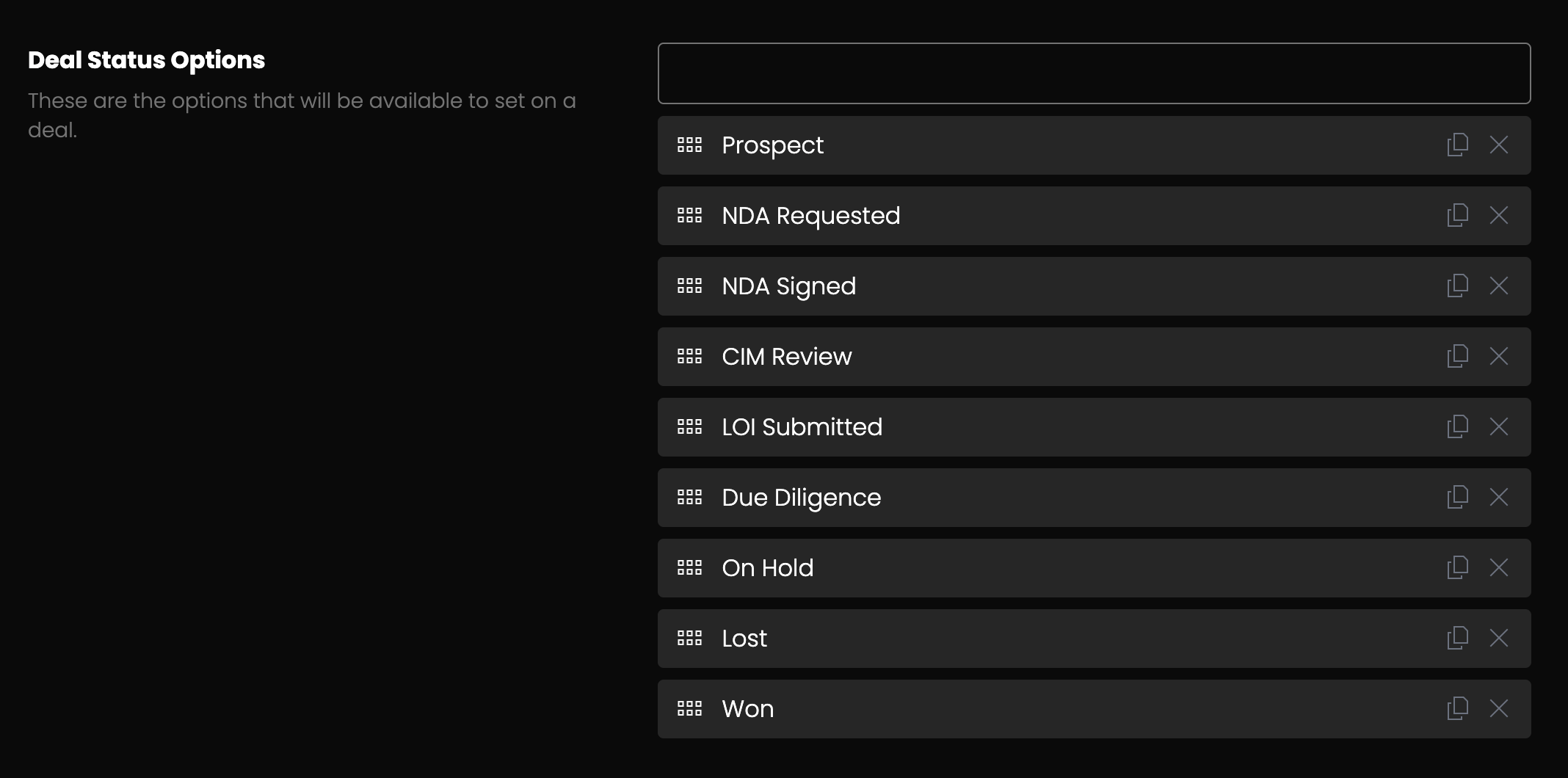Duplicate the NDA Signed option
The image size is (1568, 778).
point(1457,286)
